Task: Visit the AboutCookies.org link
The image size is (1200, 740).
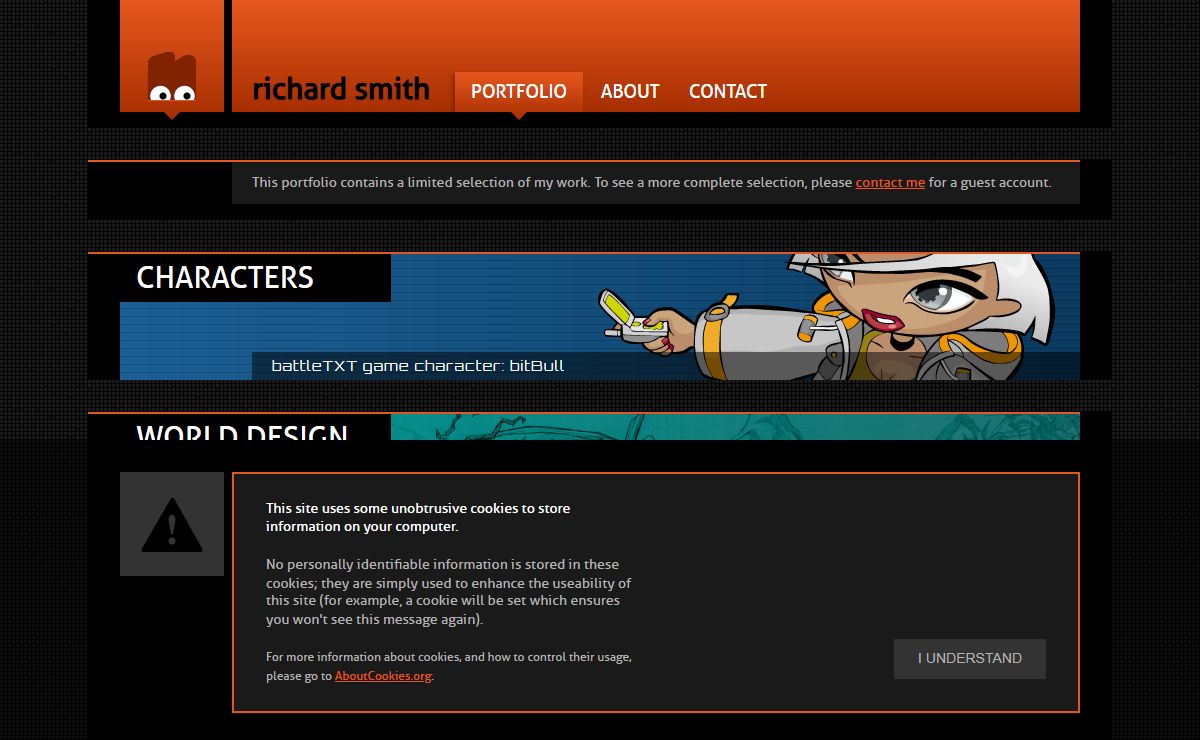Action: [383, 676]
